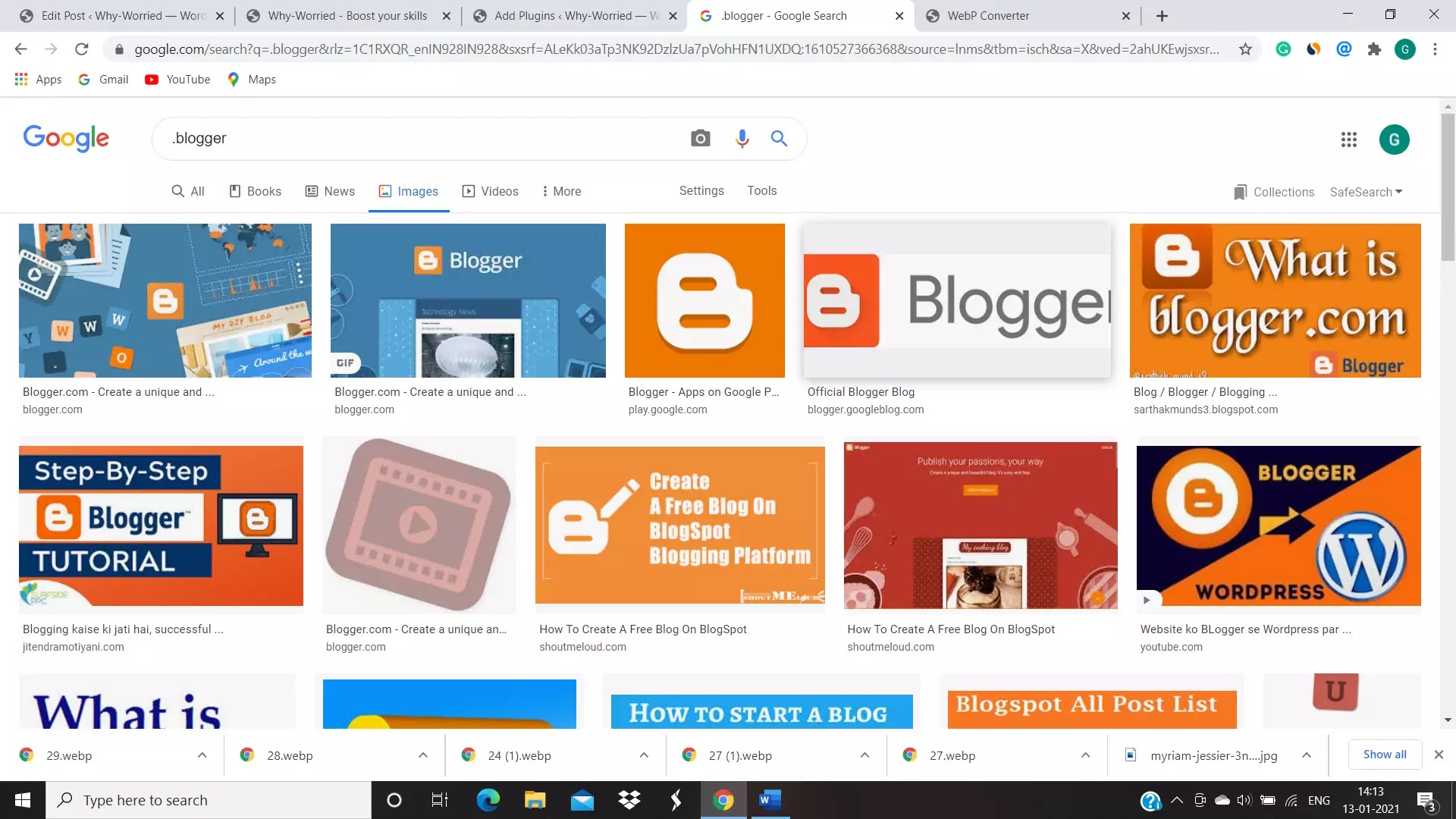Expand options for 29.webp download
This screenshot has height=819, width=1456.
(x=202, y=755)
